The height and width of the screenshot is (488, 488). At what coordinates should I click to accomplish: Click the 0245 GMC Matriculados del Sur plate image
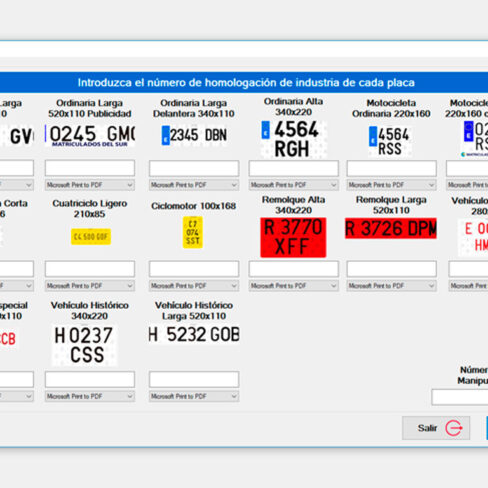click(90, 136)
